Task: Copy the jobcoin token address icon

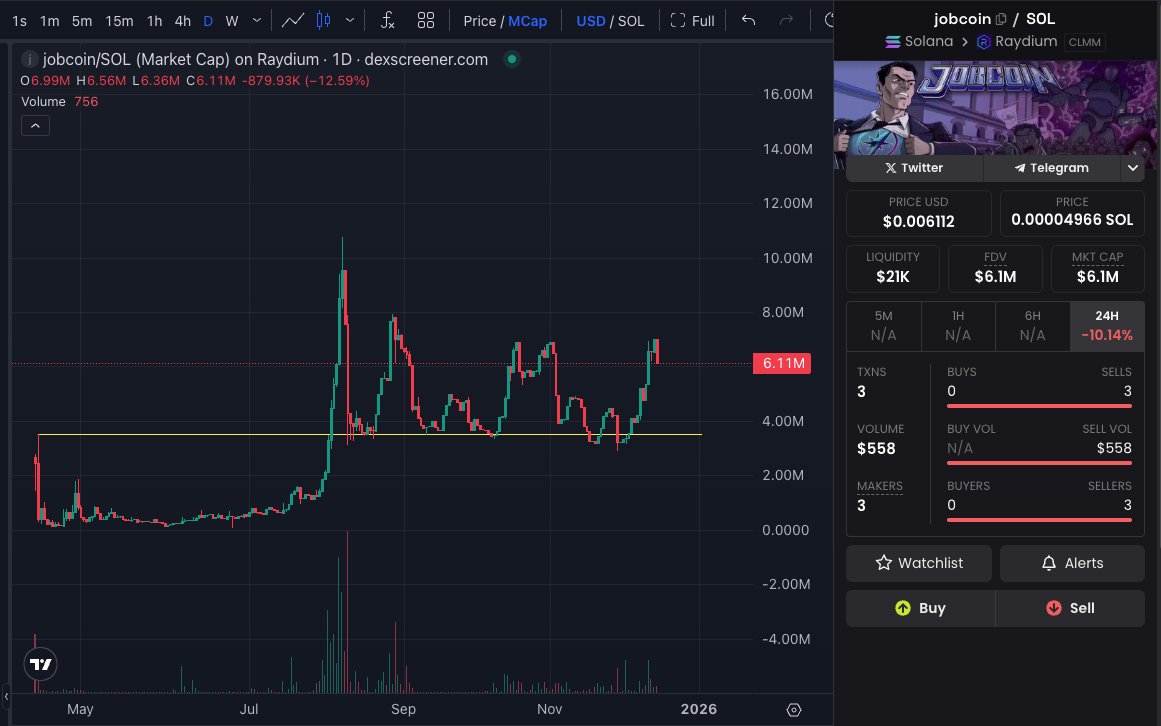Action: pos(1001,19)
